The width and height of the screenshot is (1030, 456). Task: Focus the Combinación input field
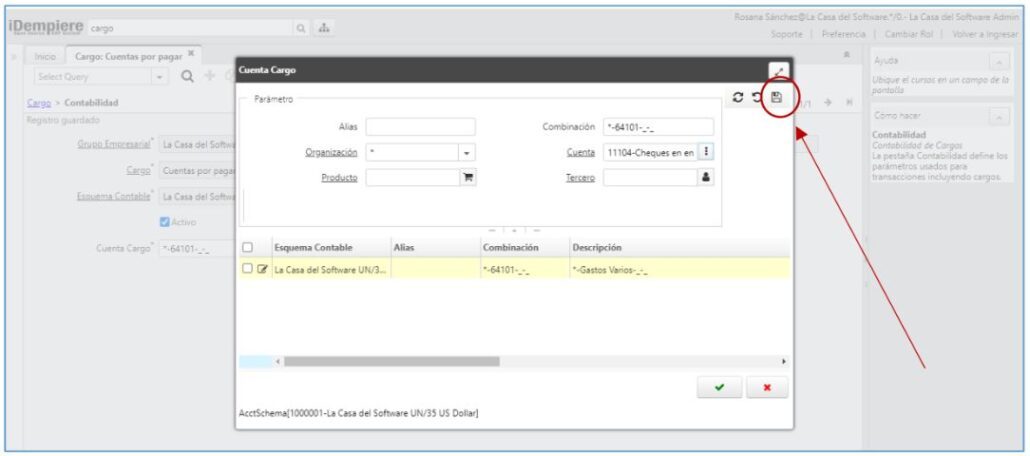pyautogui.click(x=658, y=127)
